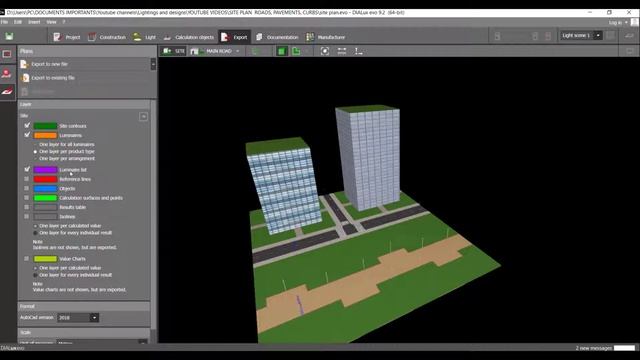Click the orange Luminaires color swatch
This screenshot has height=360, width=640.
45,135
